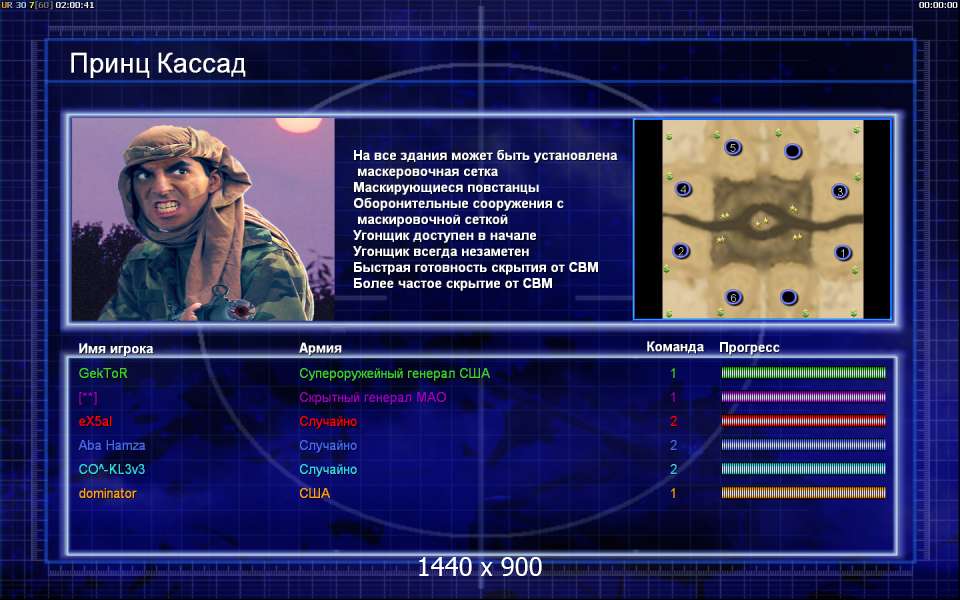This screenshot has height=600, width=960.
Task: Click the 00:00:00 timer readout
Action: coord(938,5)
